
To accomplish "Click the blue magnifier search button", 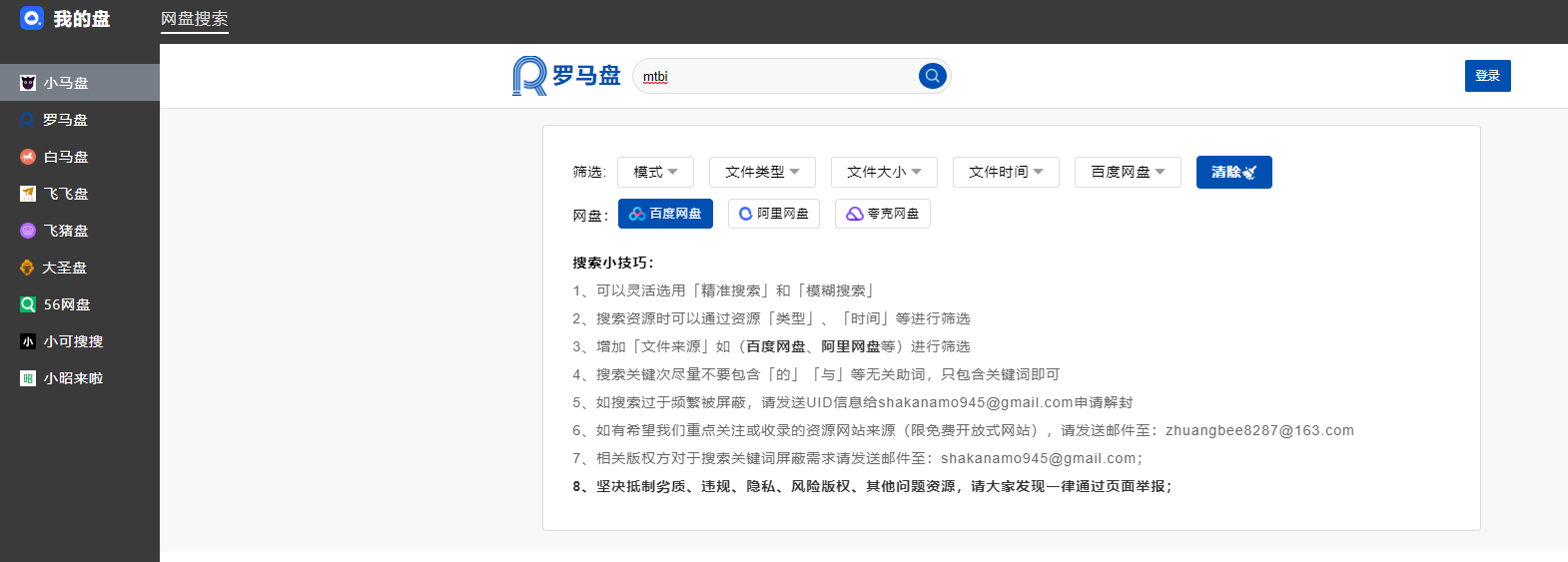I will coord(932,76).
